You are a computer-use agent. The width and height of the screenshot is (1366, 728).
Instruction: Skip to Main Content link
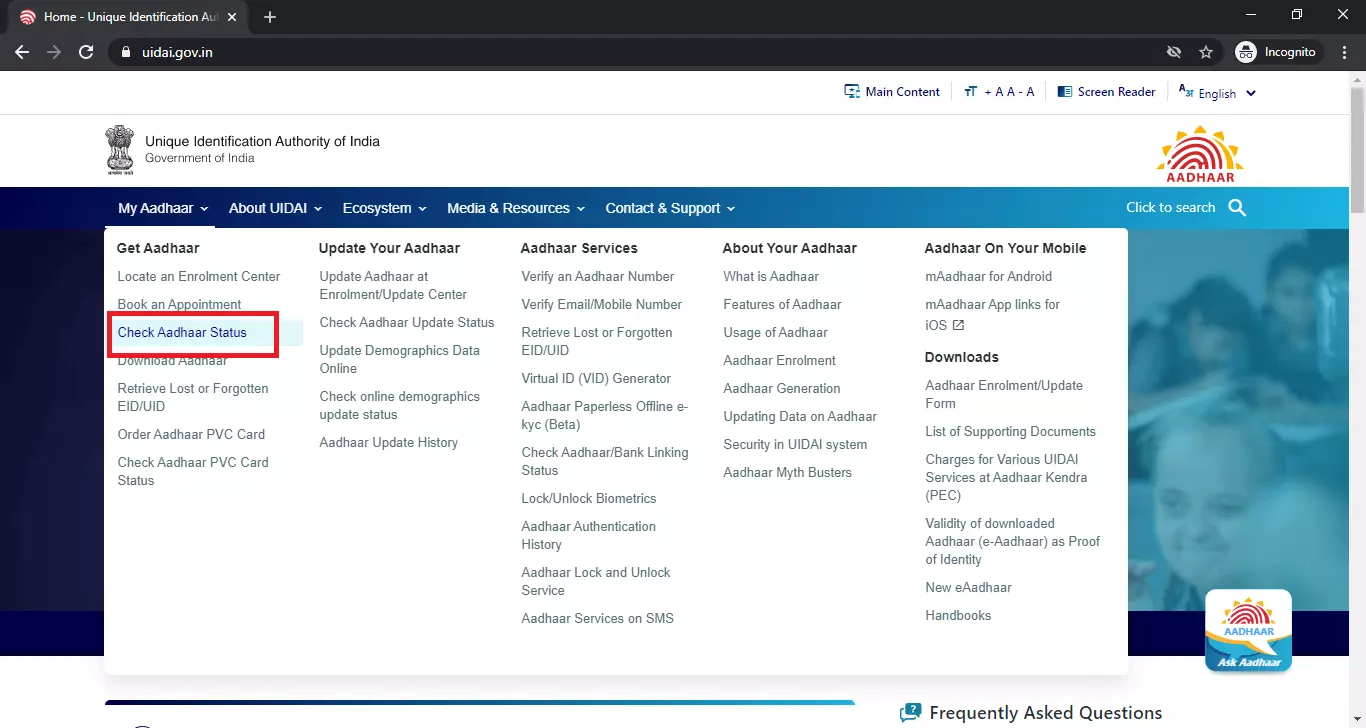tap(892, 92)
